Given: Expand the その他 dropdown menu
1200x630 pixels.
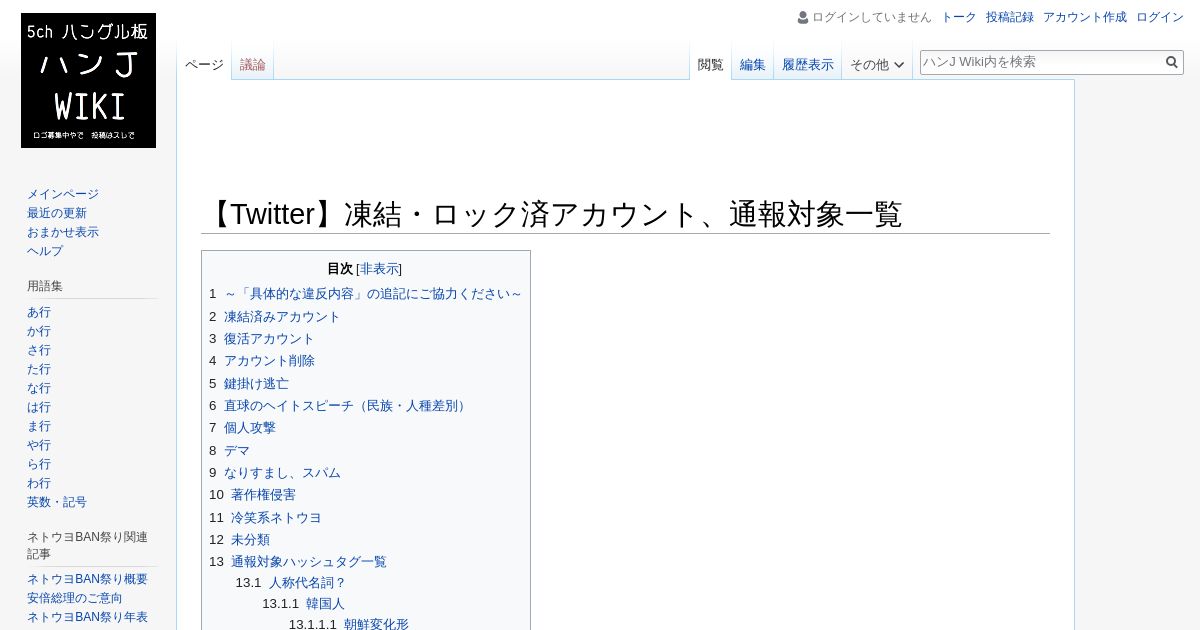Looking at the screenshot, I should [877, 65].
